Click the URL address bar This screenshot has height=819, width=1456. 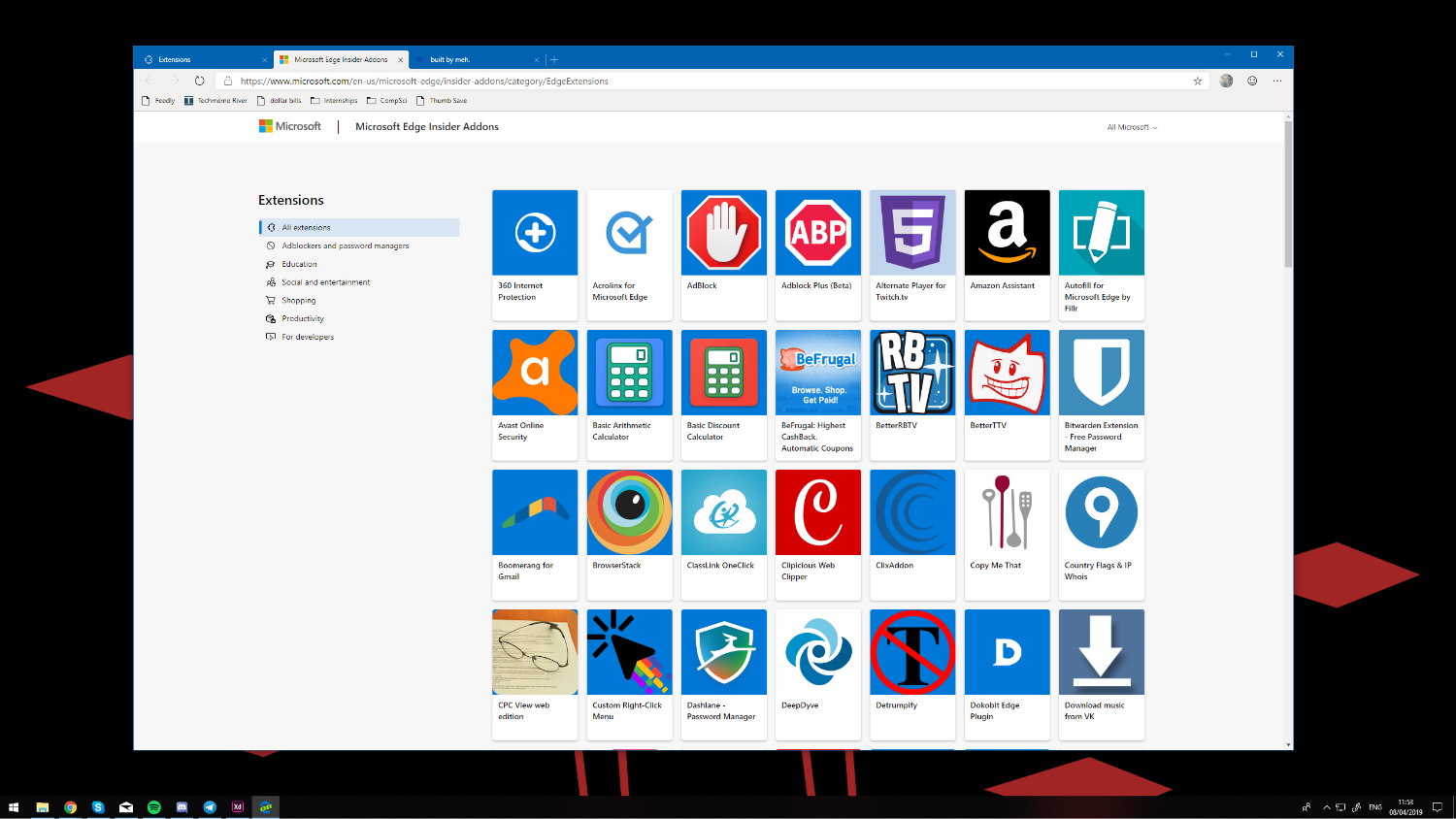[679, 82]
